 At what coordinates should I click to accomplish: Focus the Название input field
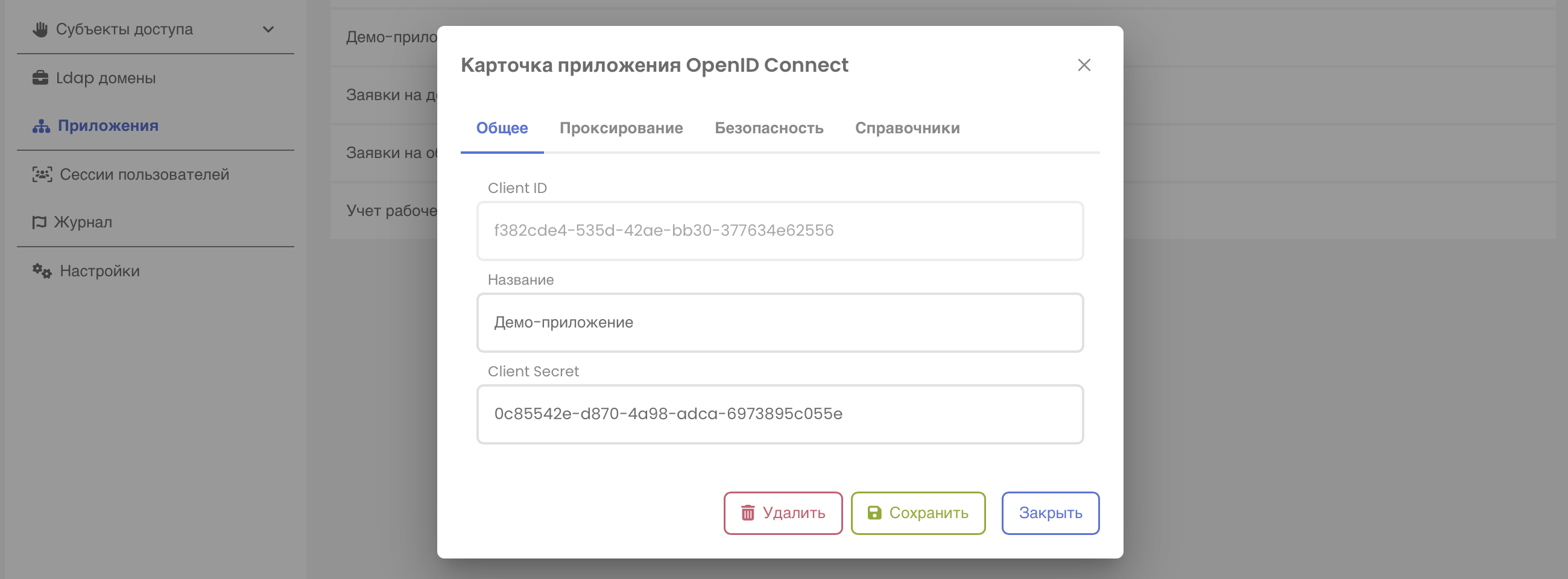pyautogui.click(x=780, y=323)
